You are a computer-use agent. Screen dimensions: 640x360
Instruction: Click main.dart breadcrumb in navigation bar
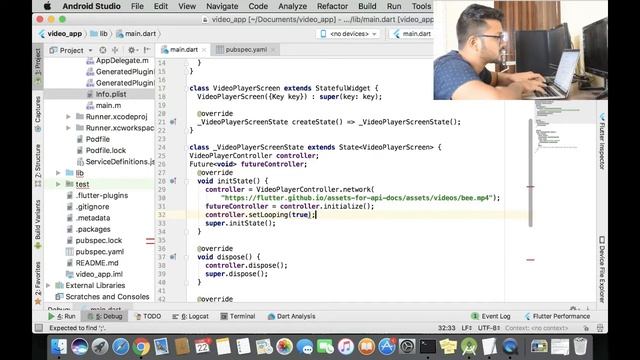click(136, 34)
